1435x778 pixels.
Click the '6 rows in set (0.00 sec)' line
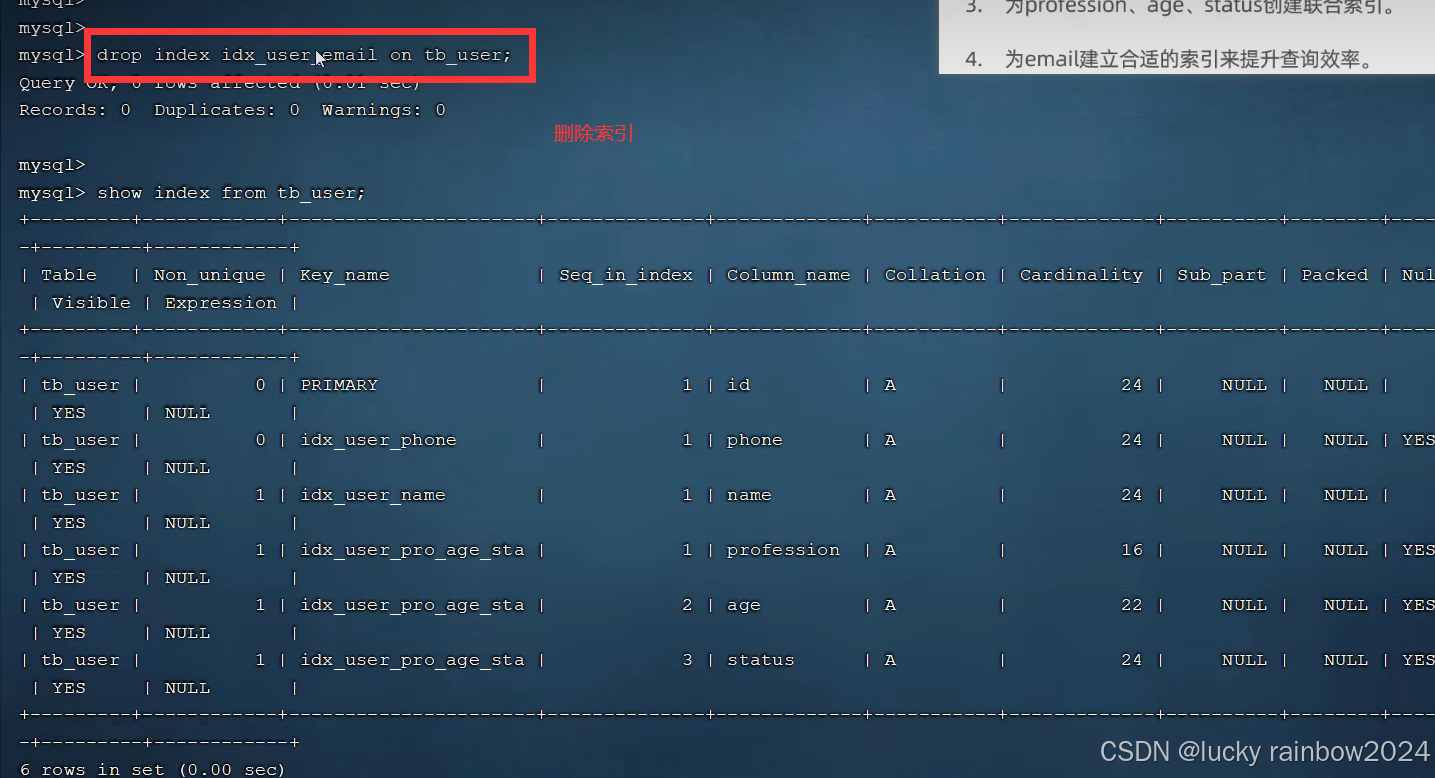pyautogui.click(x=152, y=769)
